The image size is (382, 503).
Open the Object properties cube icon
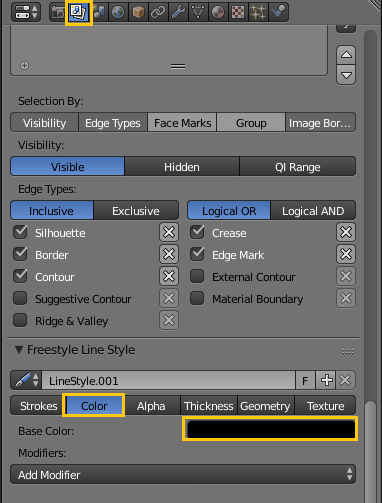click(138, 12)
